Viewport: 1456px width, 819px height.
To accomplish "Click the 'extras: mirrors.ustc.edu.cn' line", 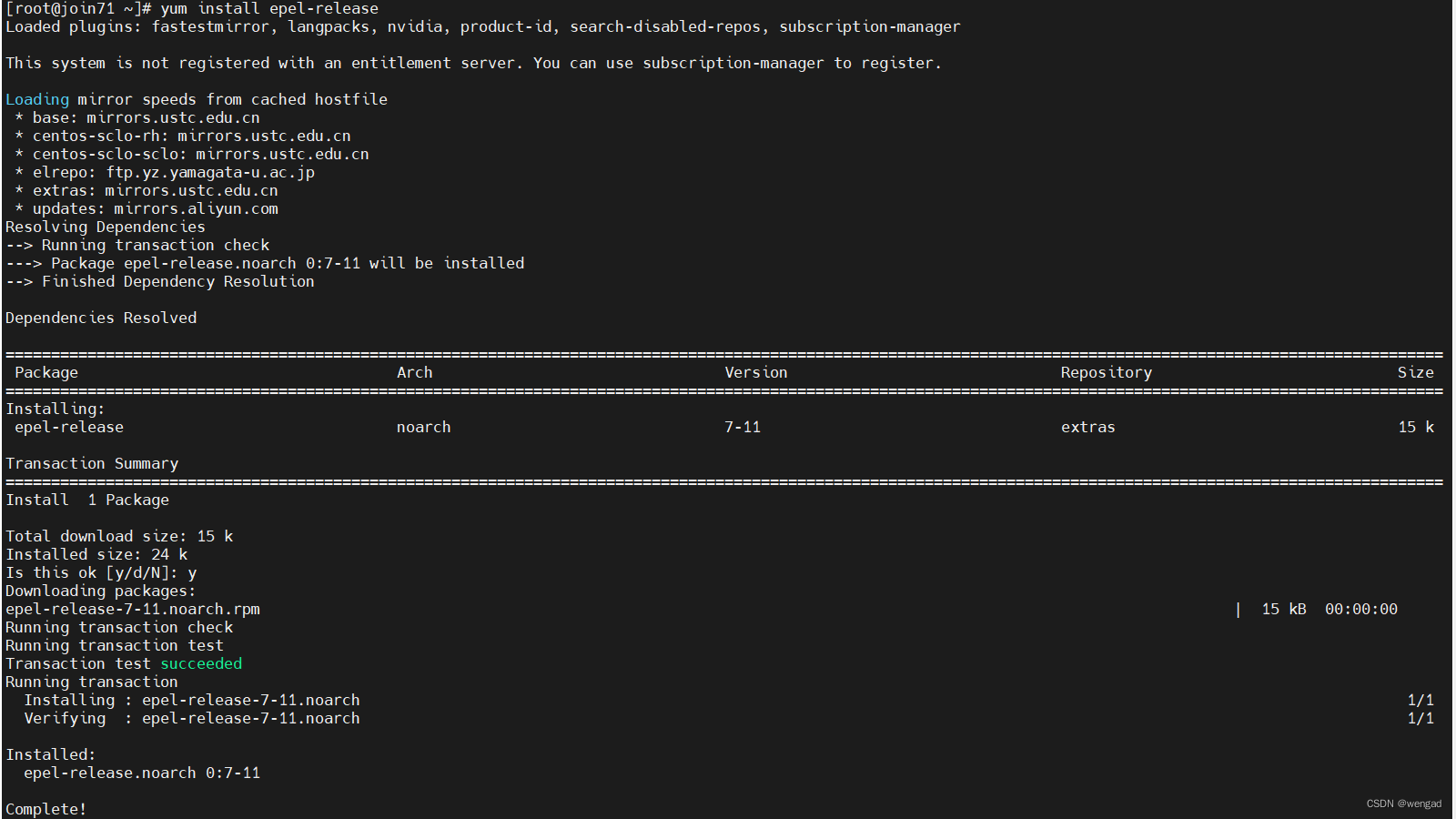I will [x=147, y=191].
